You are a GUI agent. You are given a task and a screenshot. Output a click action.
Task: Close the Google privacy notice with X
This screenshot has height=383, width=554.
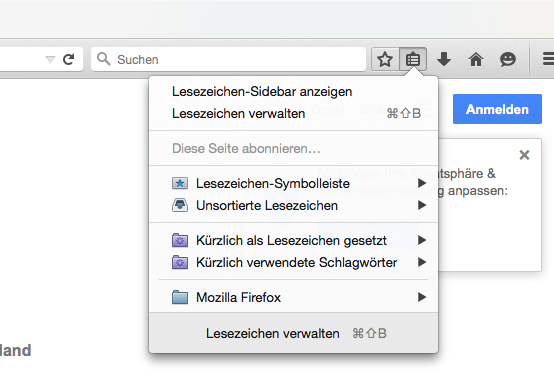tap(524, 155)
